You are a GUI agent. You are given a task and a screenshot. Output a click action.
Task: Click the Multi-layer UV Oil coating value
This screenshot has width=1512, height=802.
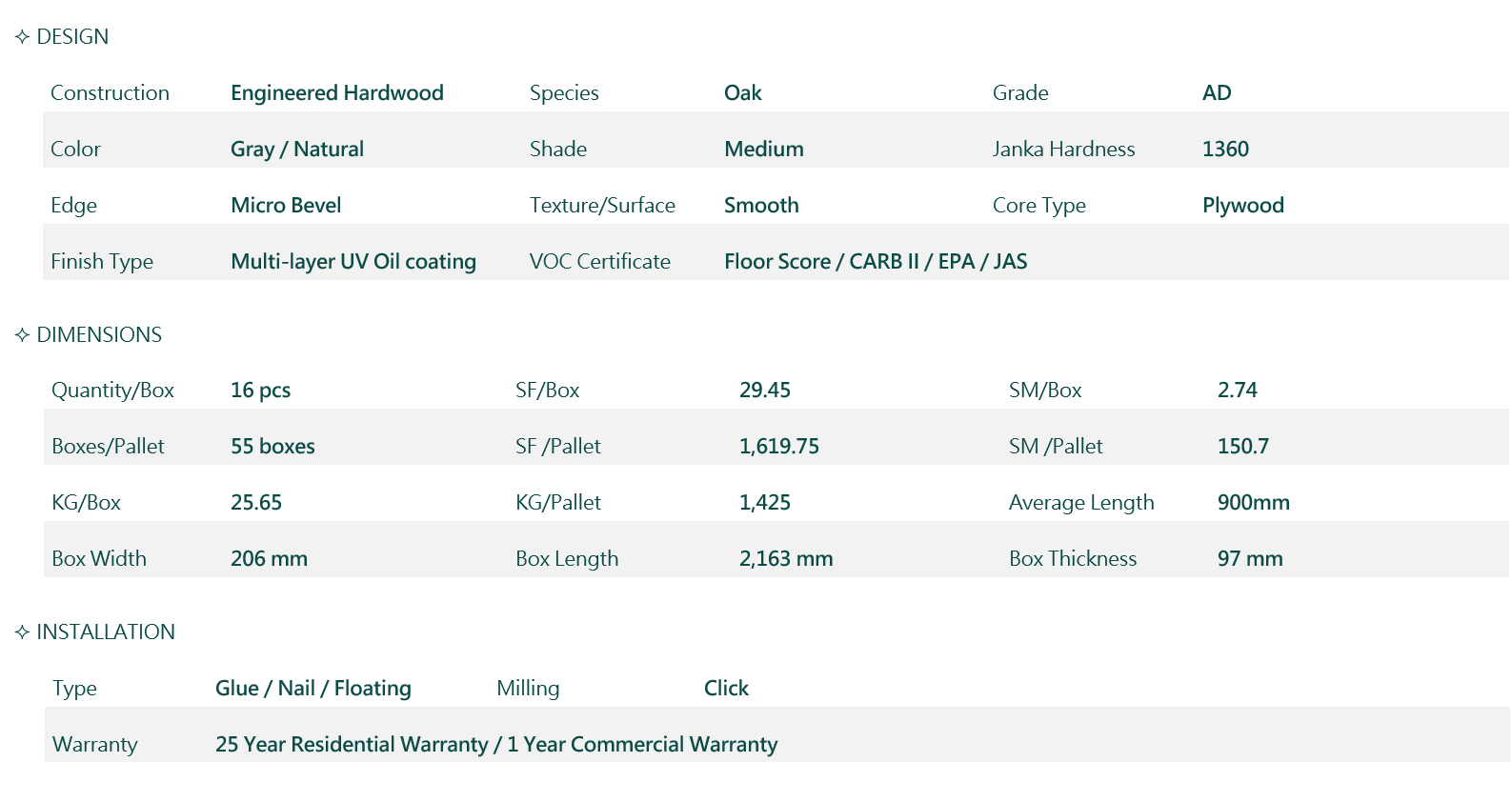353,262
